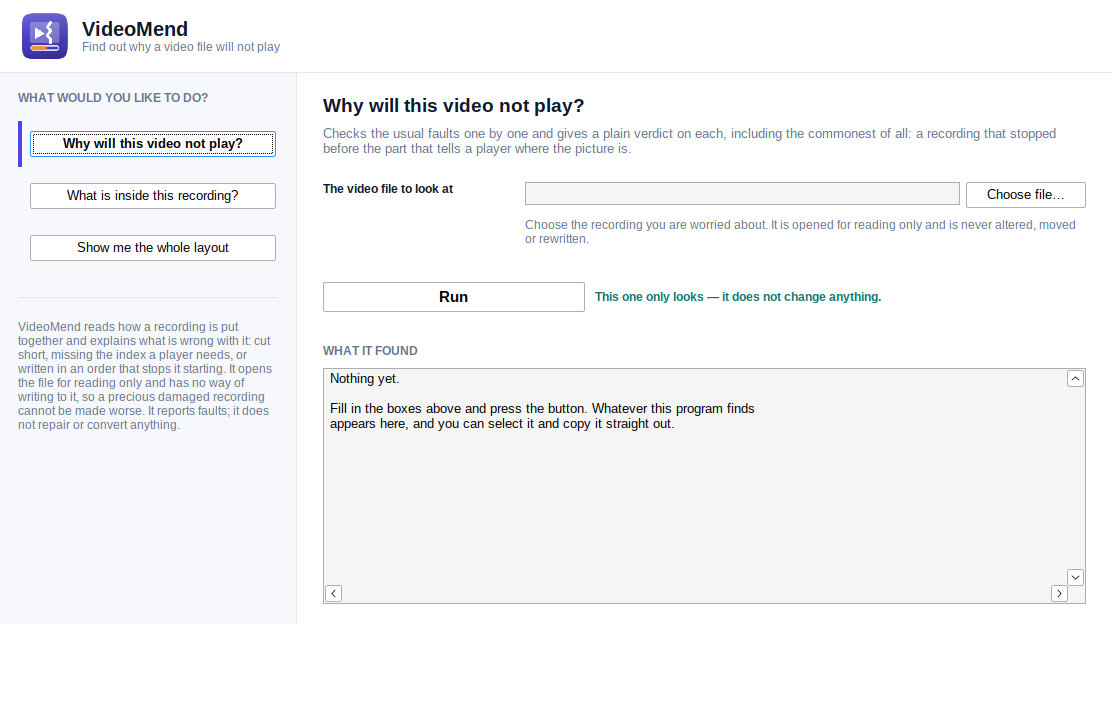1112x726 pixels.
Task: Click the VideoMend title text
Action: (x=135, y=29)
